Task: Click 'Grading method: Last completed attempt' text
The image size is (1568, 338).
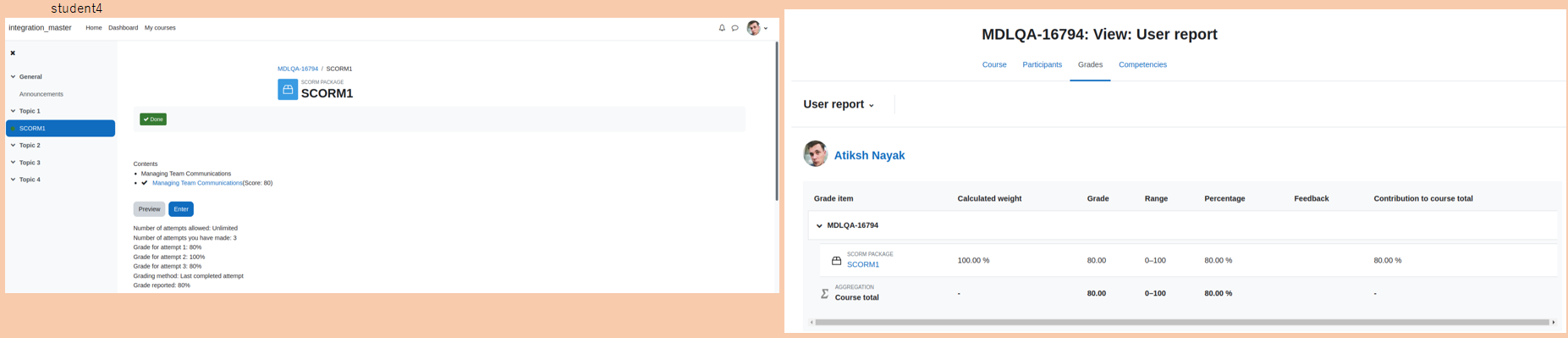Action: [189, 276]
